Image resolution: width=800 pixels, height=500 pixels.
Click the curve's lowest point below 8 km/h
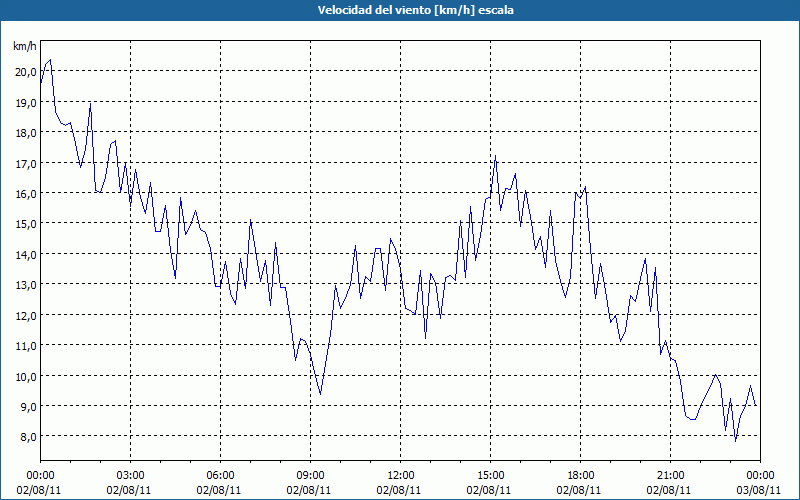pyautogui.click(x=735, y=441)
